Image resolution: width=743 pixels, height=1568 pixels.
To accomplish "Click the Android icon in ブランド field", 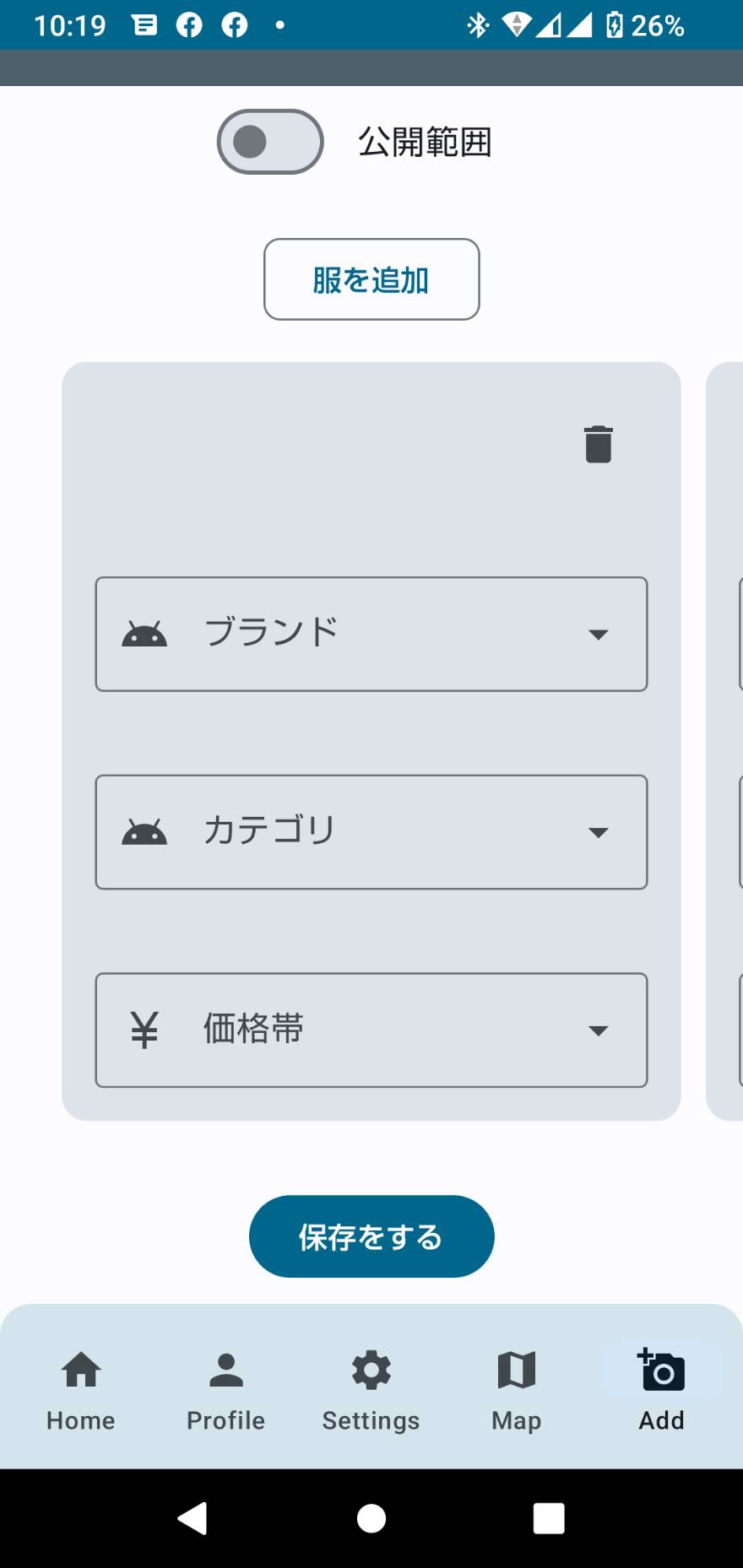I will click(x=144, y=634).
